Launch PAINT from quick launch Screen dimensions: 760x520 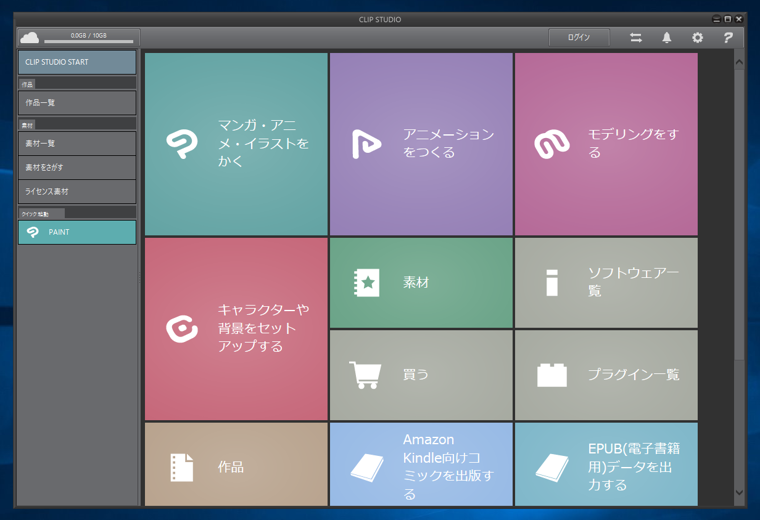point(77,232)
